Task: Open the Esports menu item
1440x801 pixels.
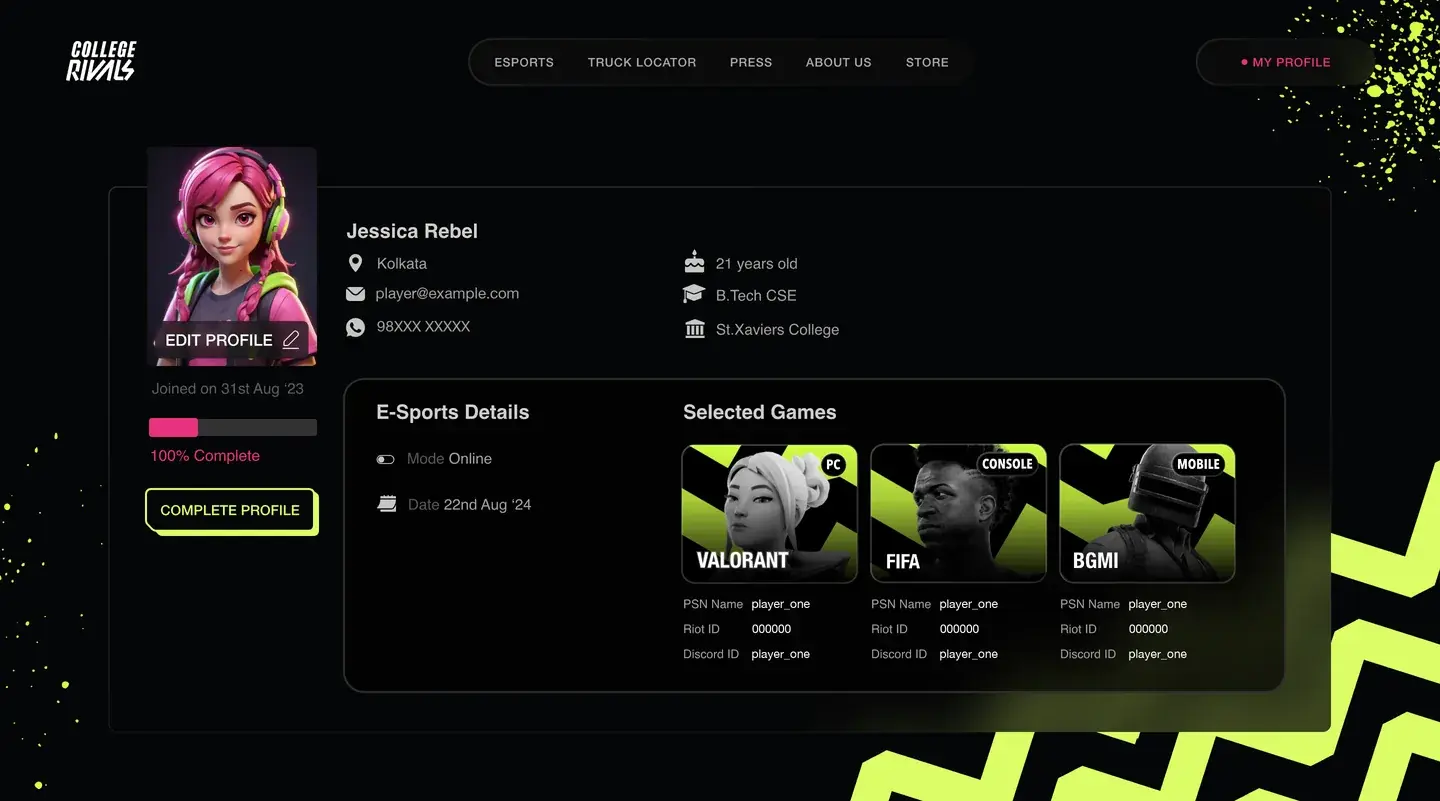Action: click(524, 62)
